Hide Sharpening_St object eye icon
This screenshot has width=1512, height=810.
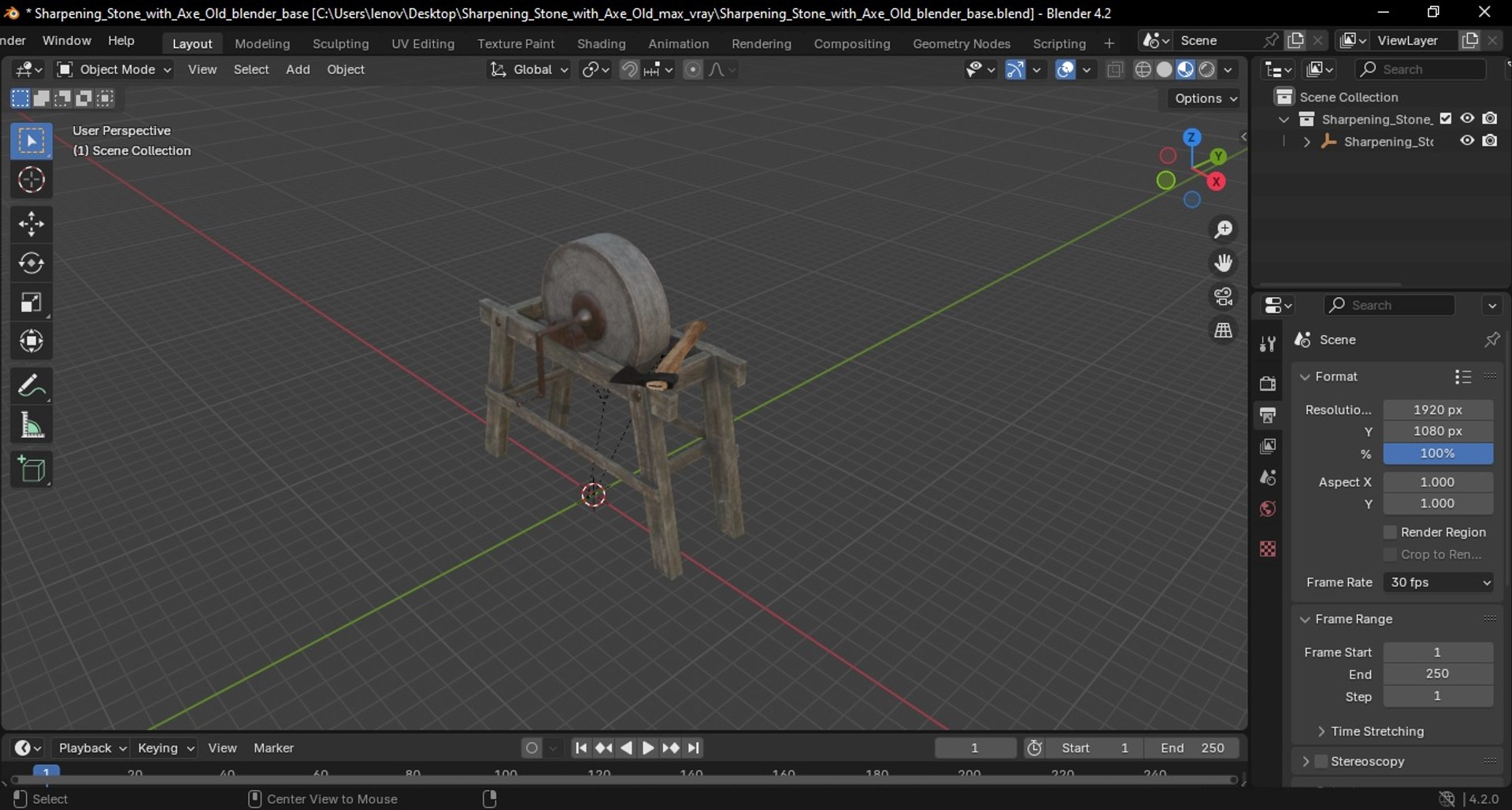coord(1467,141)
